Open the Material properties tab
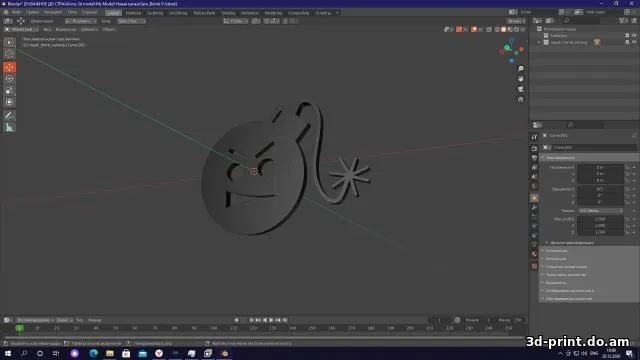The image size is (640, 360). [x=534, y=254]
